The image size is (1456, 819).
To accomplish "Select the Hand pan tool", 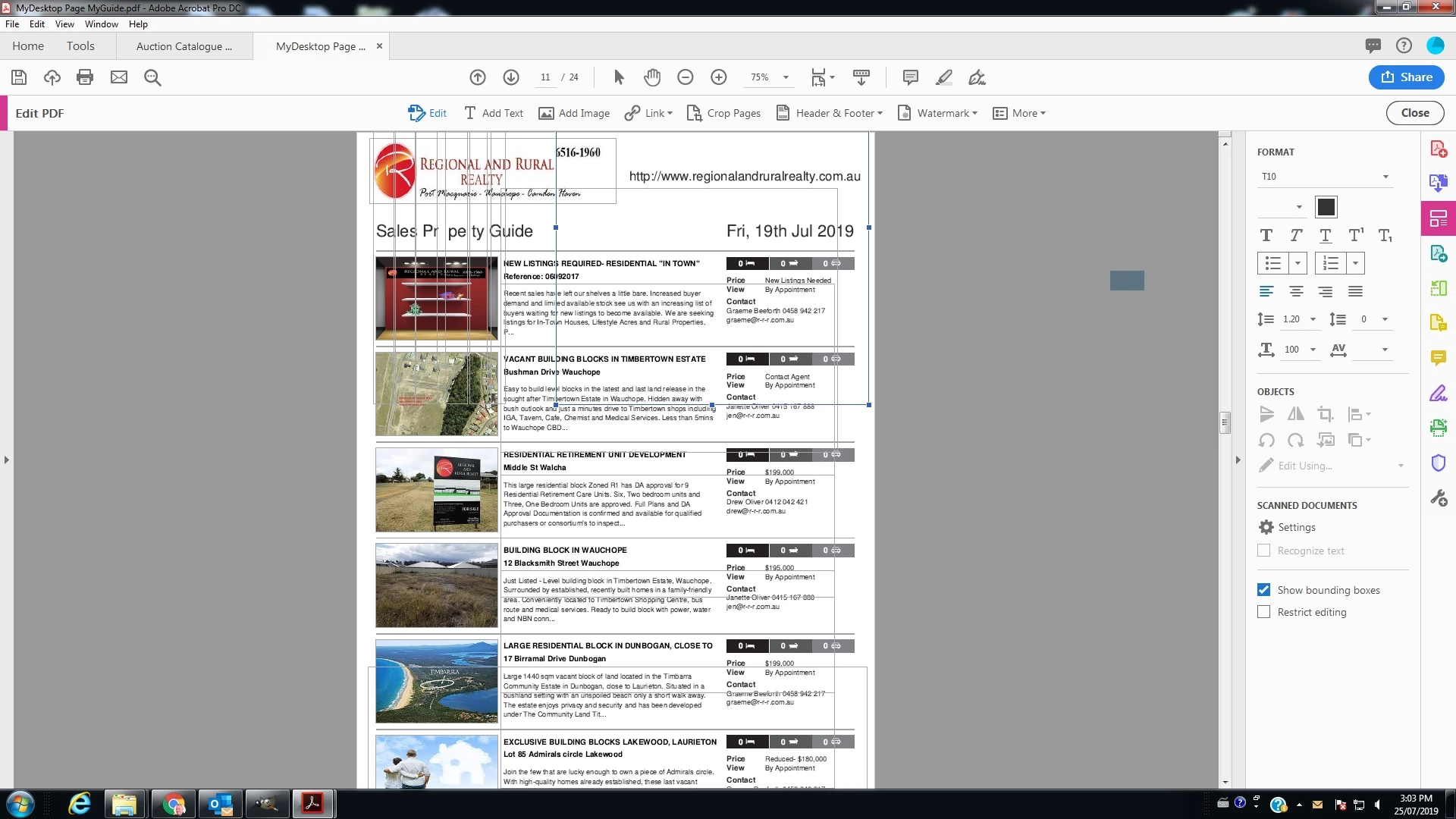I will point(652,77).
